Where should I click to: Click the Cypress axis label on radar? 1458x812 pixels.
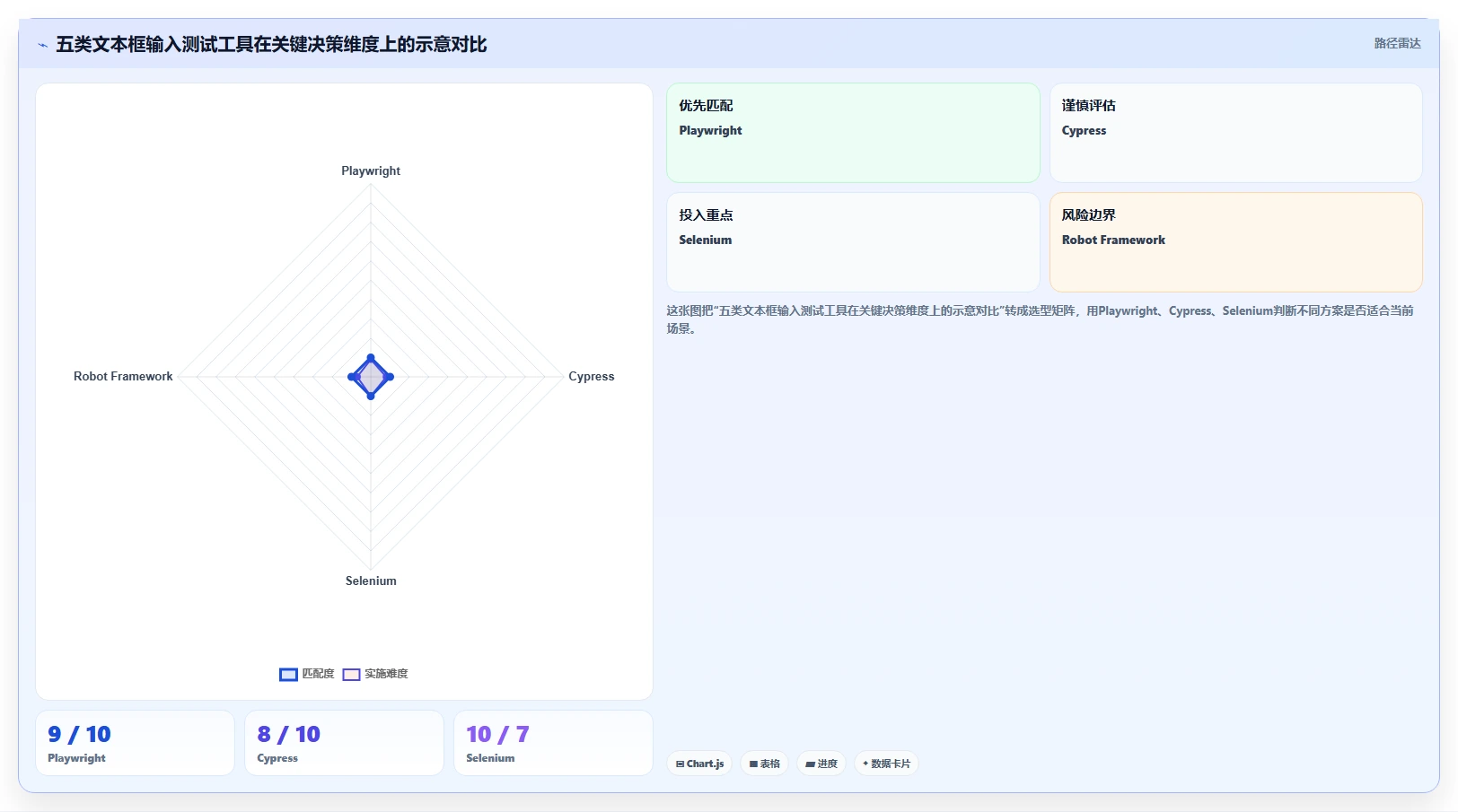coord(592,376)
